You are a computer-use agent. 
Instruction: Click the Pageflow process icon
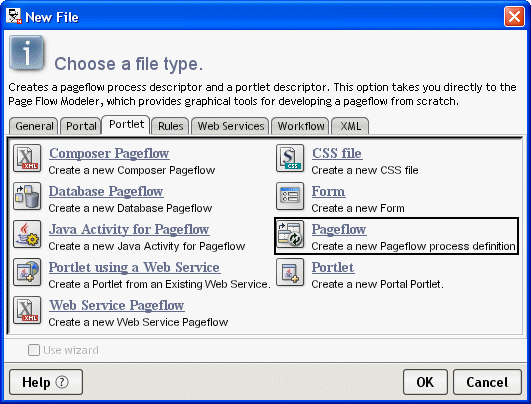pyautogui.click(x=290, y=234)
